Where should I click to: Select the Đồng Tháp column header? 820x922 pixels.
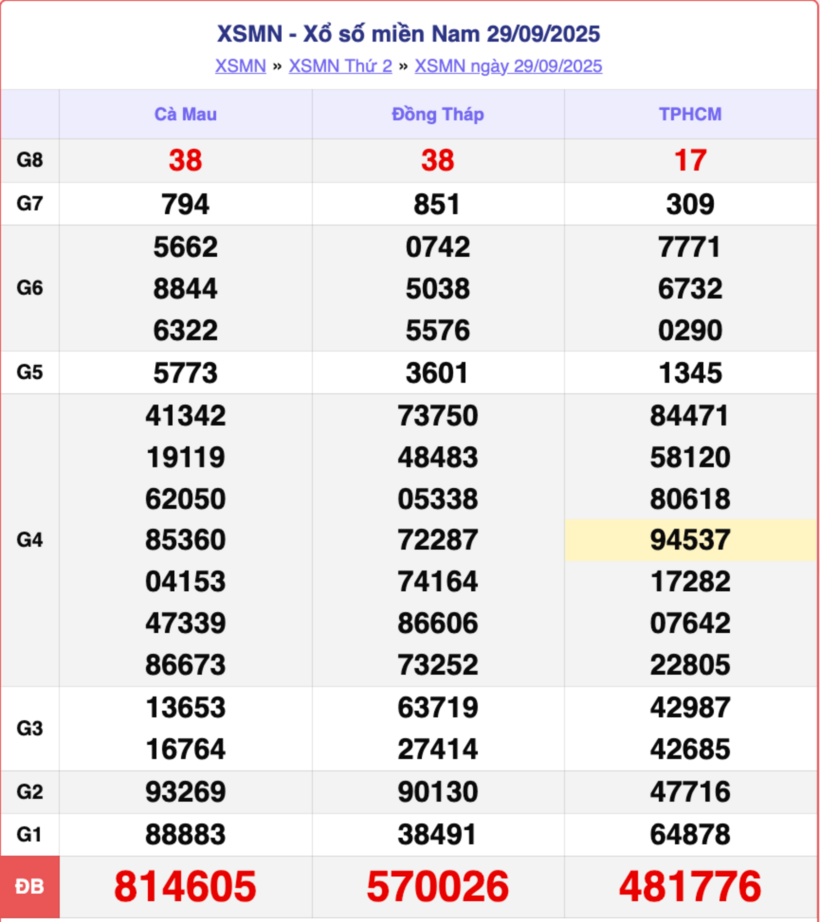pyautogui.click(x=437, y=114)
